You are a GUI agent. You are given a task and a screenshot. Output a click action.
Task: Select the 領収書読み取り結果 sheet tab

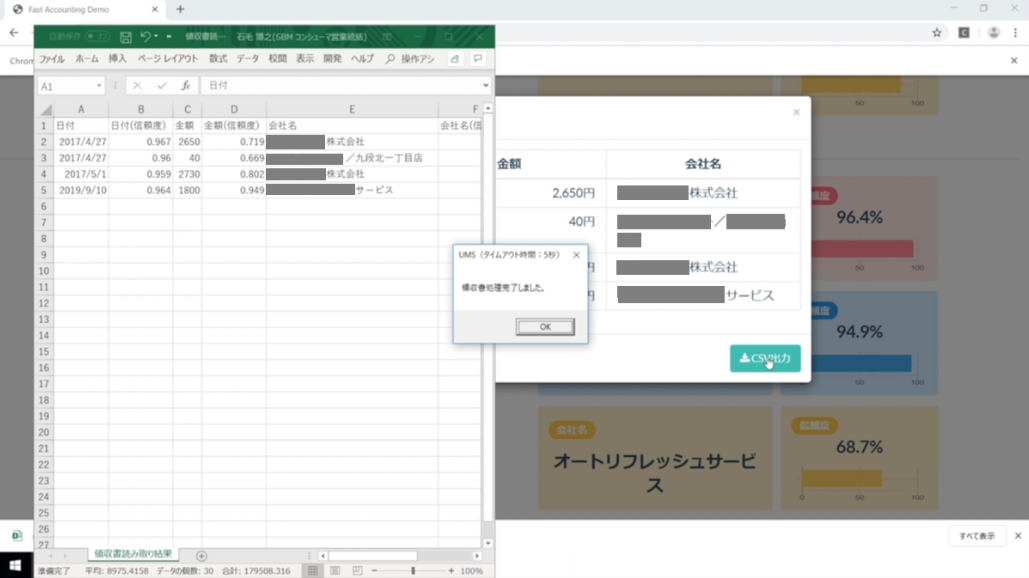[133, 554]
